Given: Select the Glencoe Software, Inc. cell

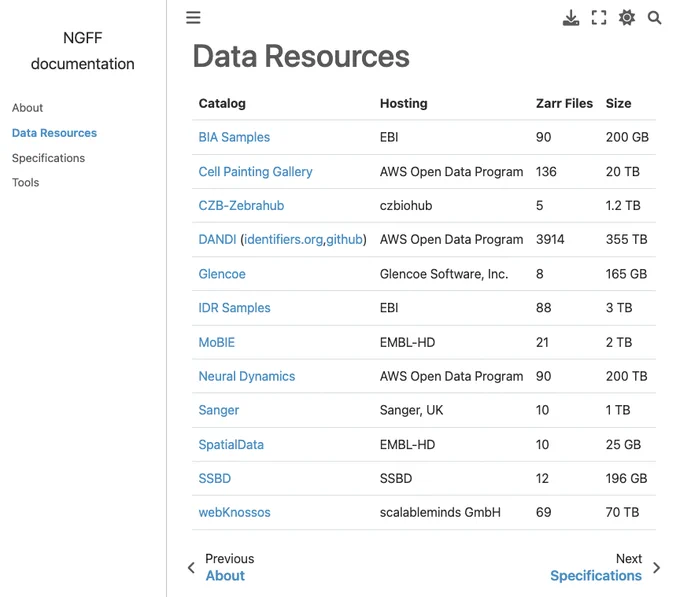Looking at the screenshot, I should click(444, 274).
